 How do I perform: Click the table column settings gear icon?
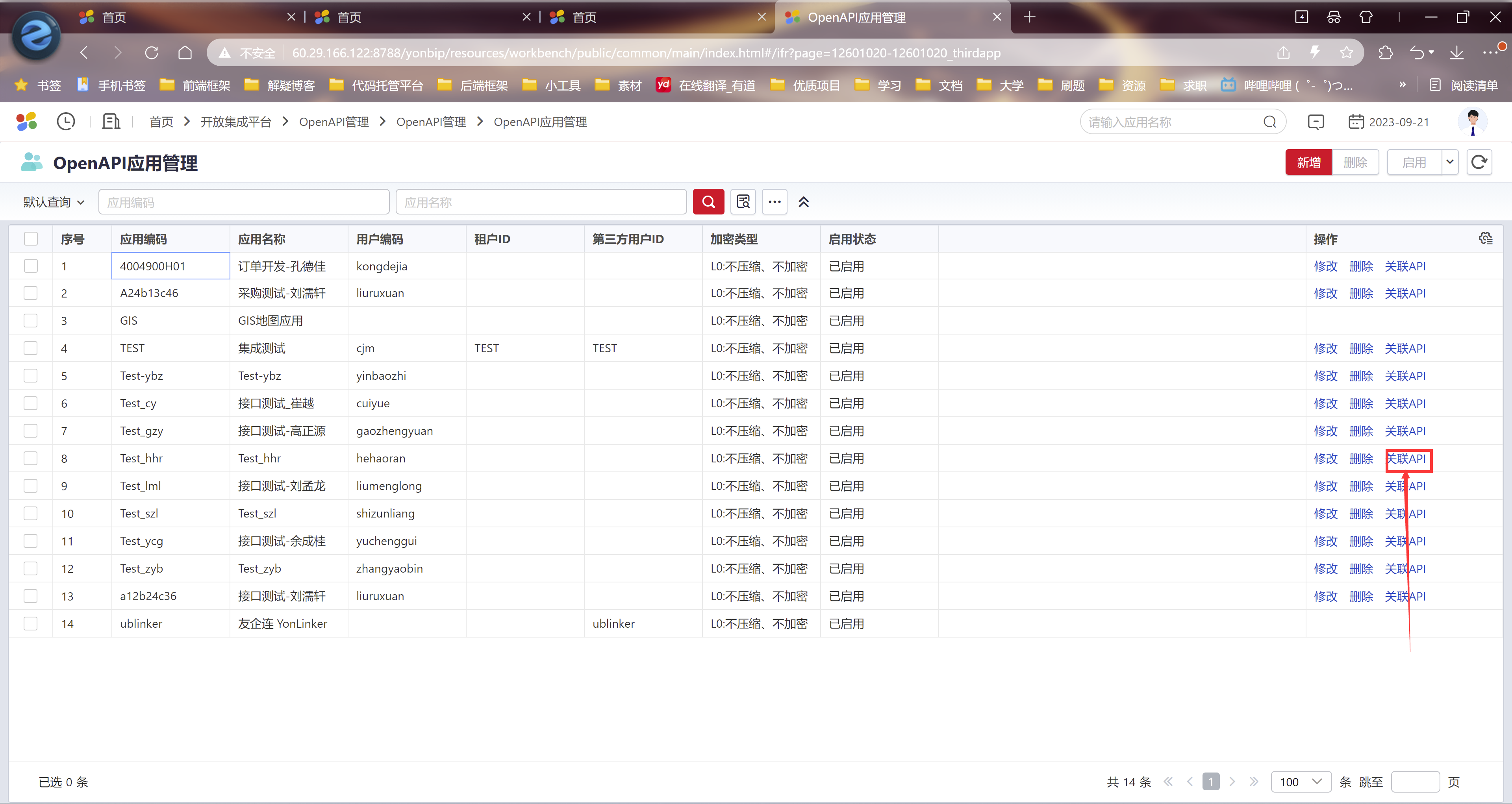(x=1486, y=238)
